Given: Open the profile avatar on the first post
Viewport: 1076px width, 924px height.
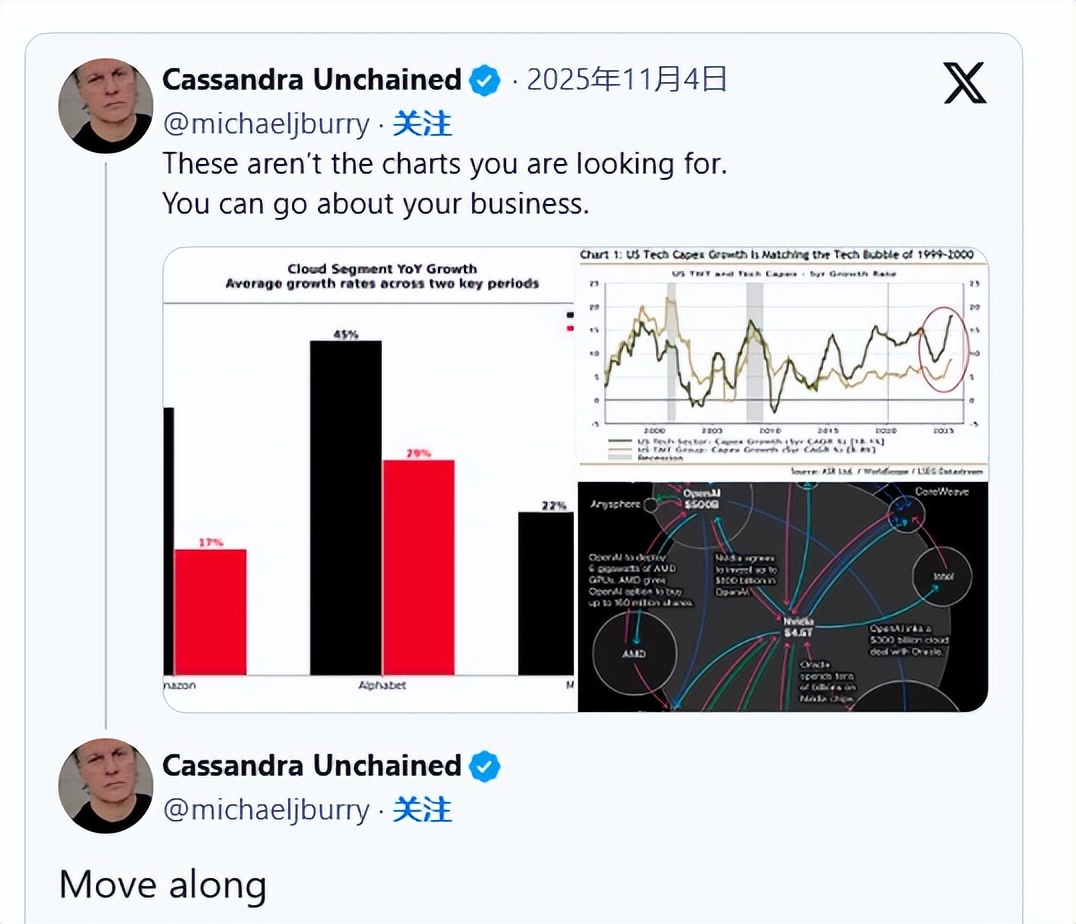Looking at the screenshot, I should [x=105, y=105].
